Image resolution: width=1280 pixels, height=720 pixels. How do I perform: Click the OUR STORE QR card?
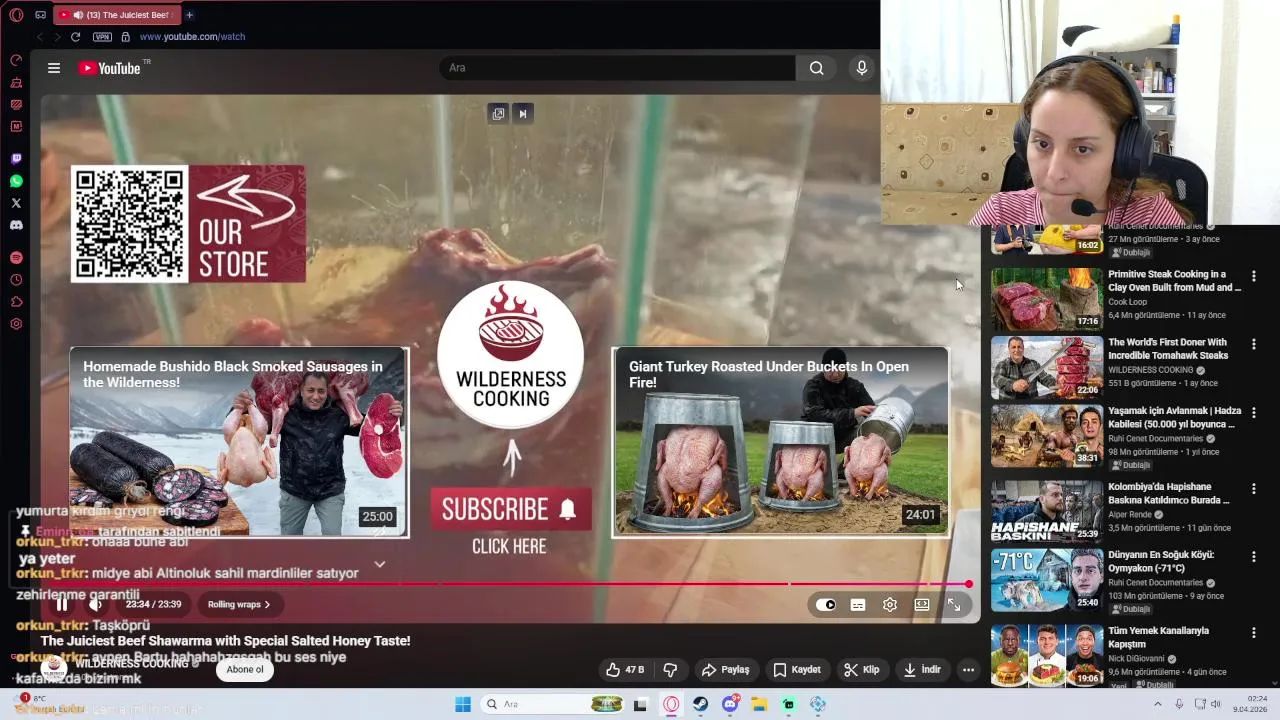[x=188, y=224]
